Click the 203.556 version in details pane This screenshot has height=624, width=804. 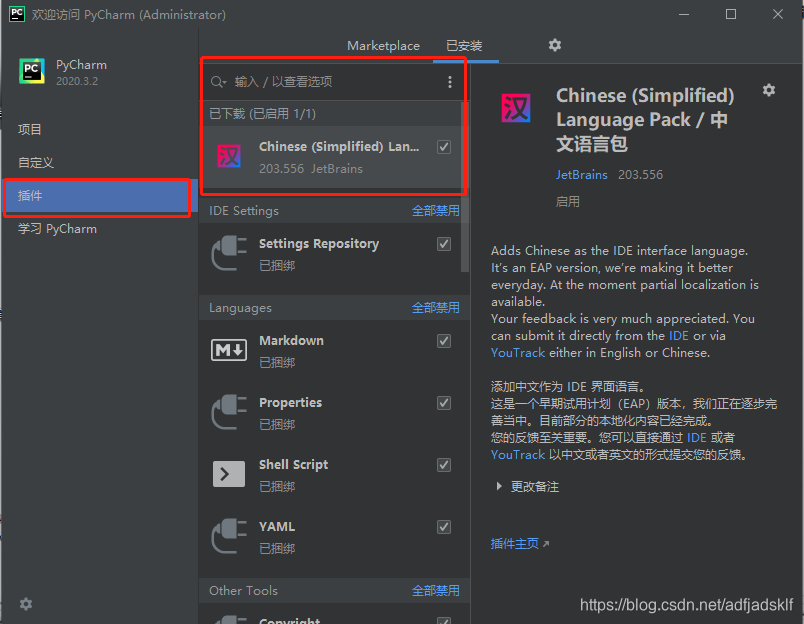coord(640,175)
